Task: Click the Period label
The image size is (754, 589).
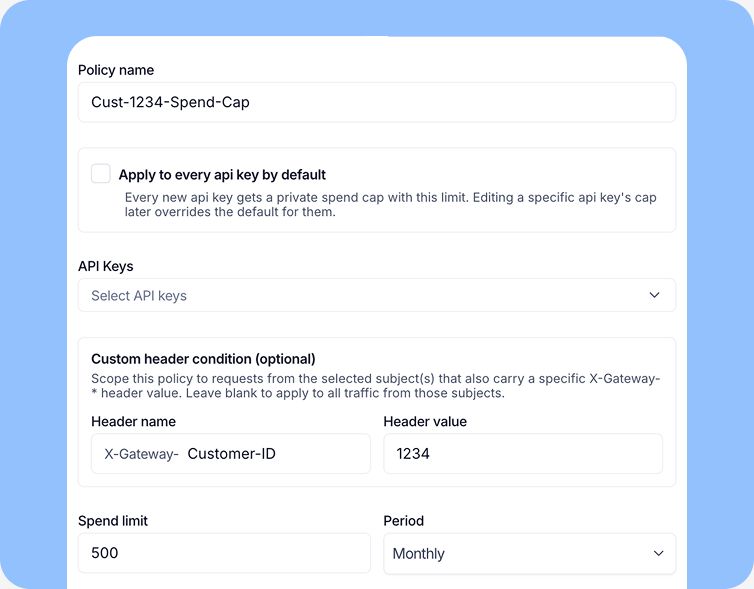Action: (403, 521)
